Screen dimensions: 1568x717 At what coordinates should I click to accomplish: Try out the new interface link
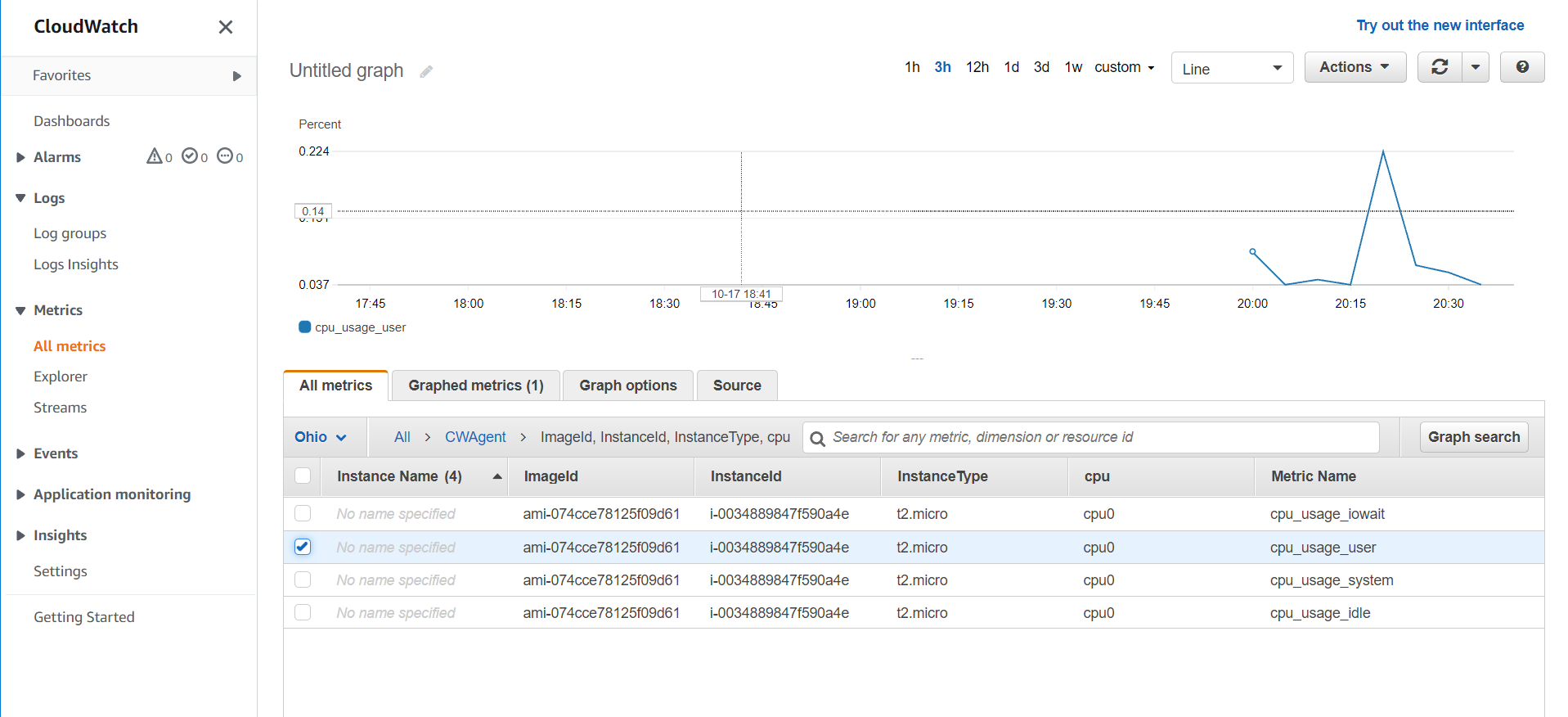(1440, 25)
